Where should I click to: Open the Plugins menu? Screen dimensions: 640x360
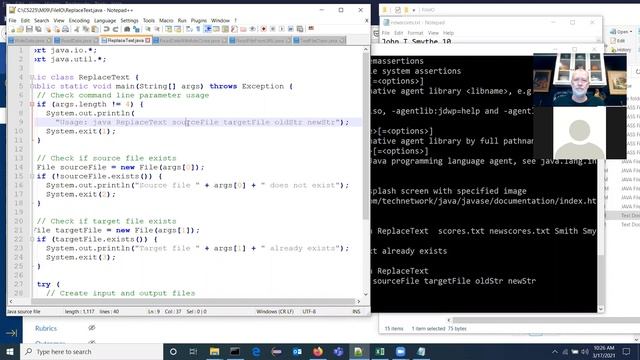pos(199,20)
